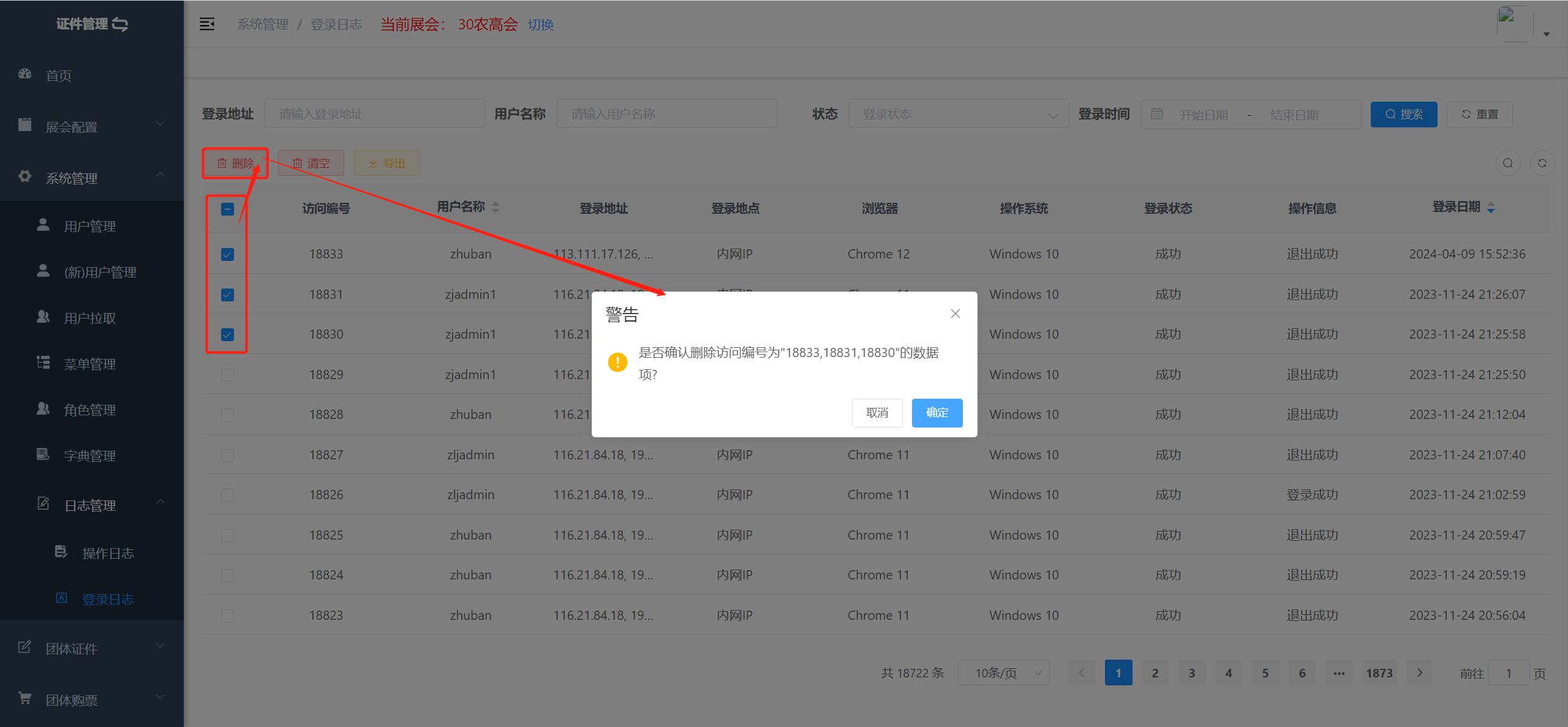Image resolution: width=1568 pixels, height=727 pixels.
Task: Collapse the sidebar with hamburger icon
Action: click(x=207, y=24)
